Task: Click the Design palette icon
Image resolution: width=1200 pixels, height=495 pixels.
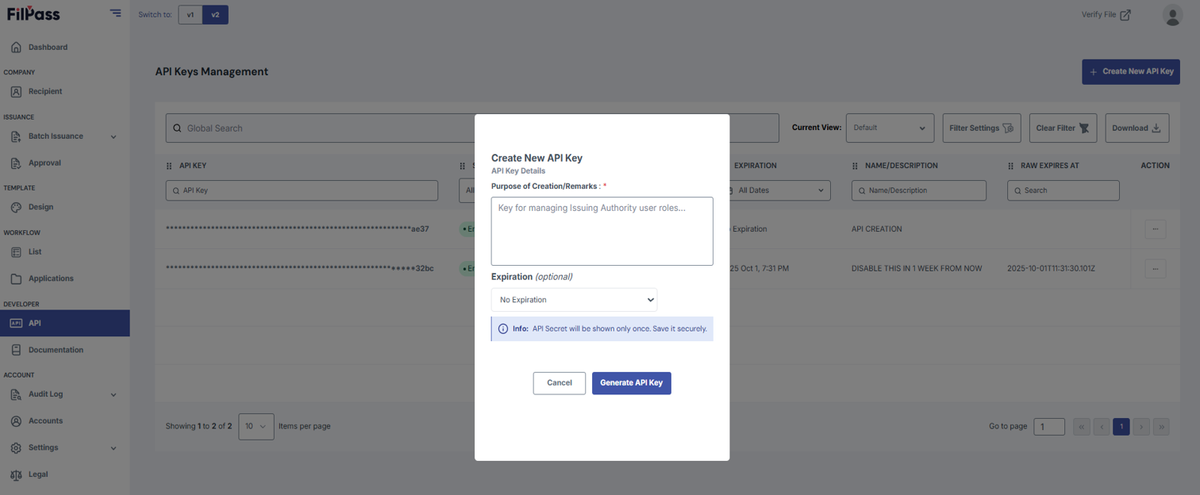Action: coord(16,207)
